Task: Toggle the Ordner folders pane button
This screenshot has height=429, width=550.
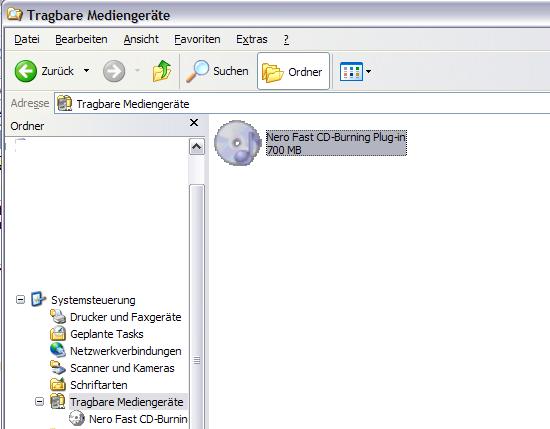Action: (x=293, y=71)
